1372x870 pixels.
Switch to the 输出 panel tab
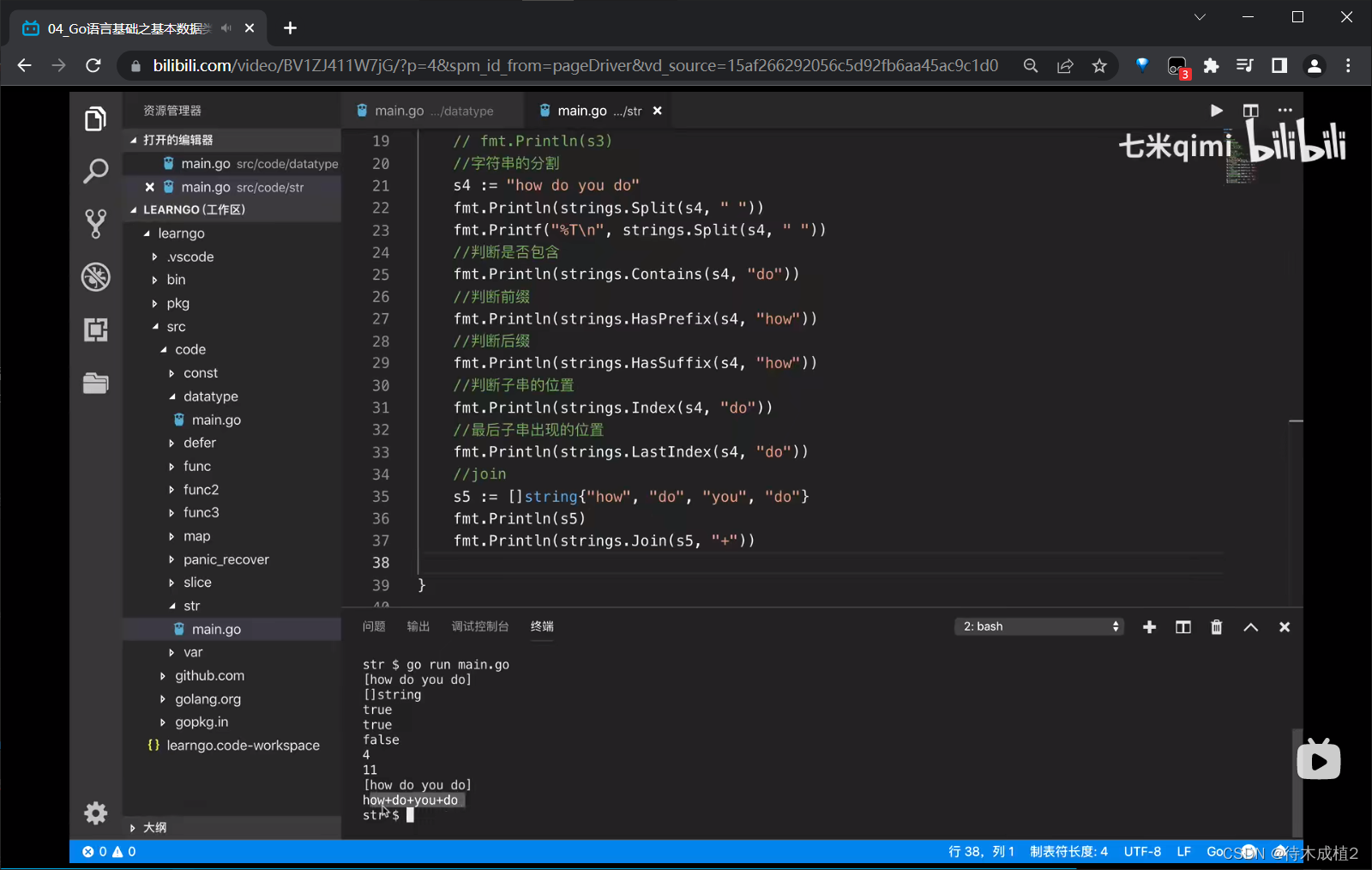coord(418,626)
